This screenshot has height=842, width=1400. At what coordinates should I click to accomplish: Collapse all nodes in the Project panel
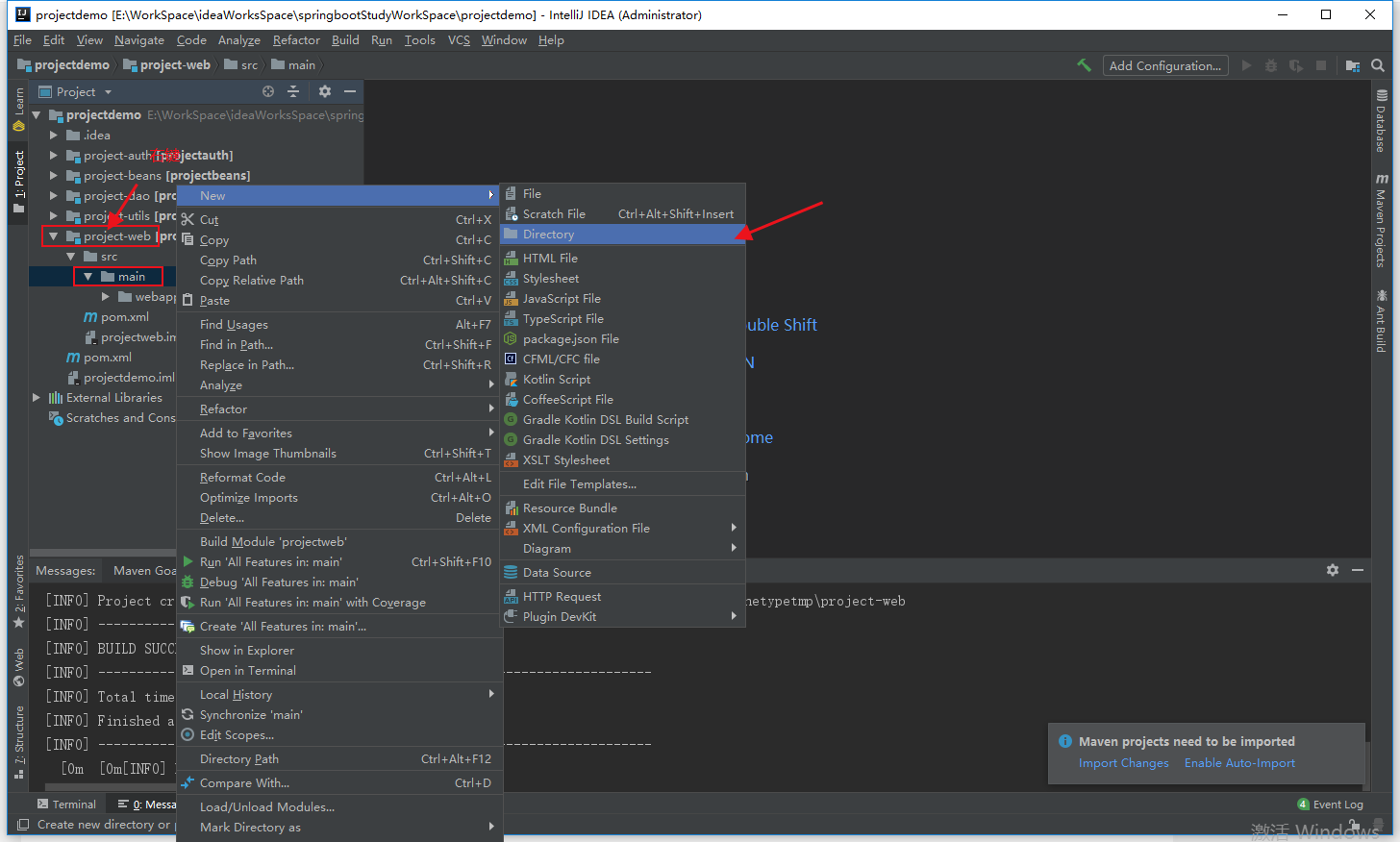(x=293, y=91)
